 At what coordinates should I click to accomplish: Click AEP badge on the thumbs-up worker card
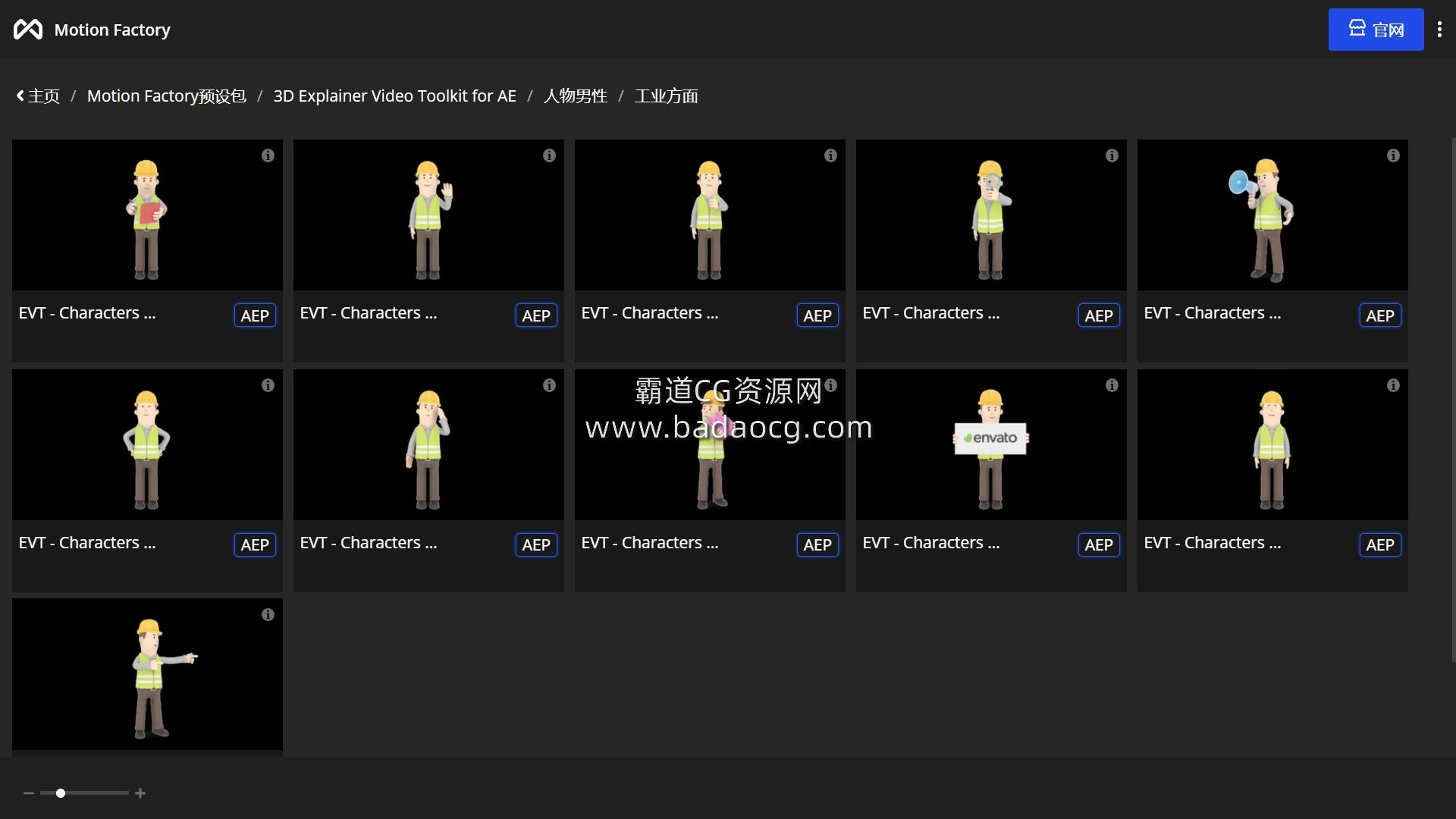click(817, 315)
